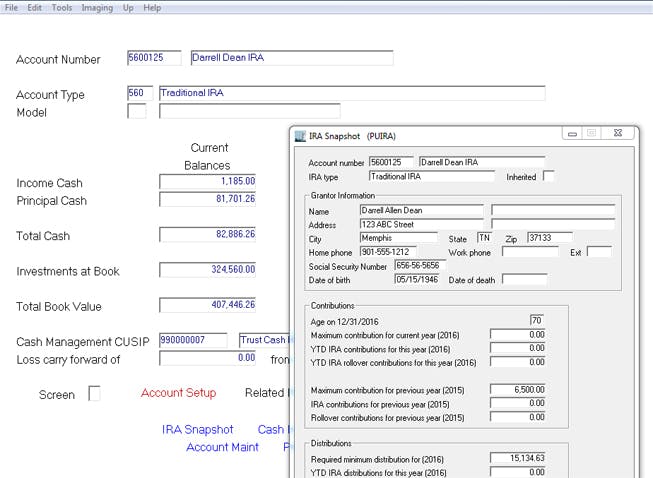Image resolution: width=653 pixels, height=478 pixels.
Task: Click Maximum contribution for current year 2016 field
Action: [517, 335]
